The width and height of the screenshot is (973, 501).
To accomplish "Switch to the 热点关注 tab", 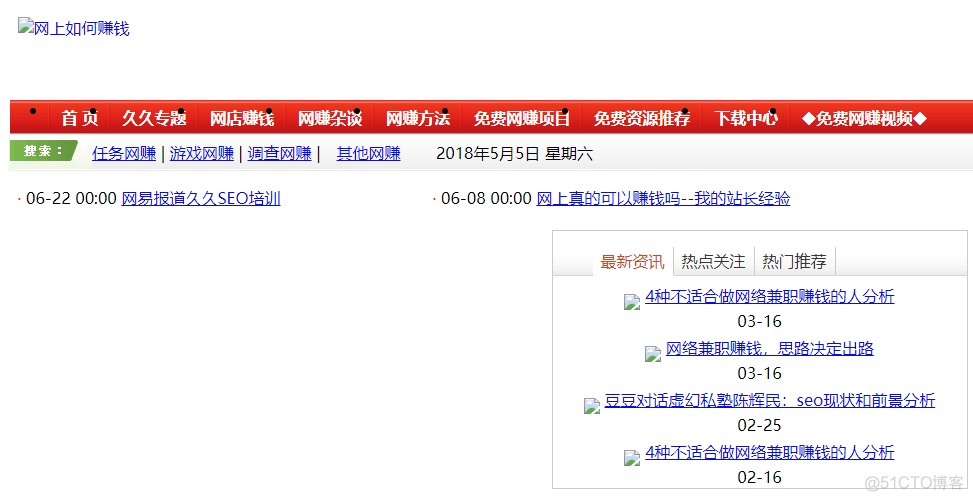I will [713, 262].
